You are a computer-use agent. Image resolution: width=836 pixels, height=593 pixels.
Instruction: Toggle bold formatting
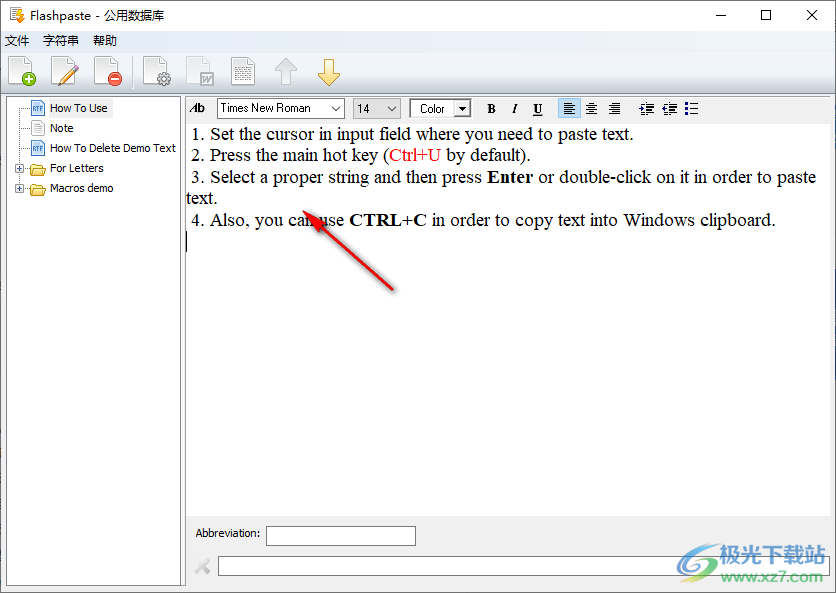492,109
